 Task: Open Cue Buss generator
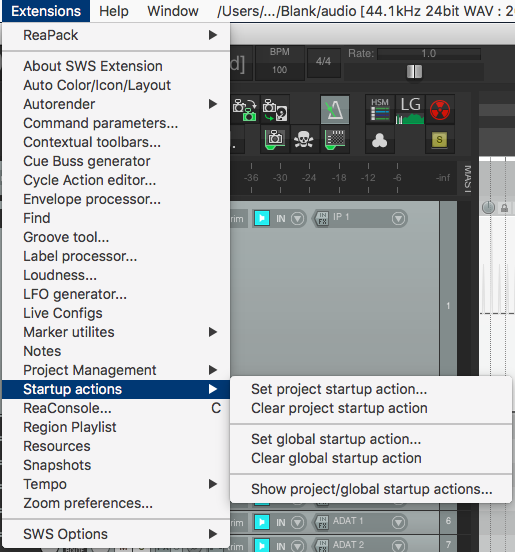116,161
